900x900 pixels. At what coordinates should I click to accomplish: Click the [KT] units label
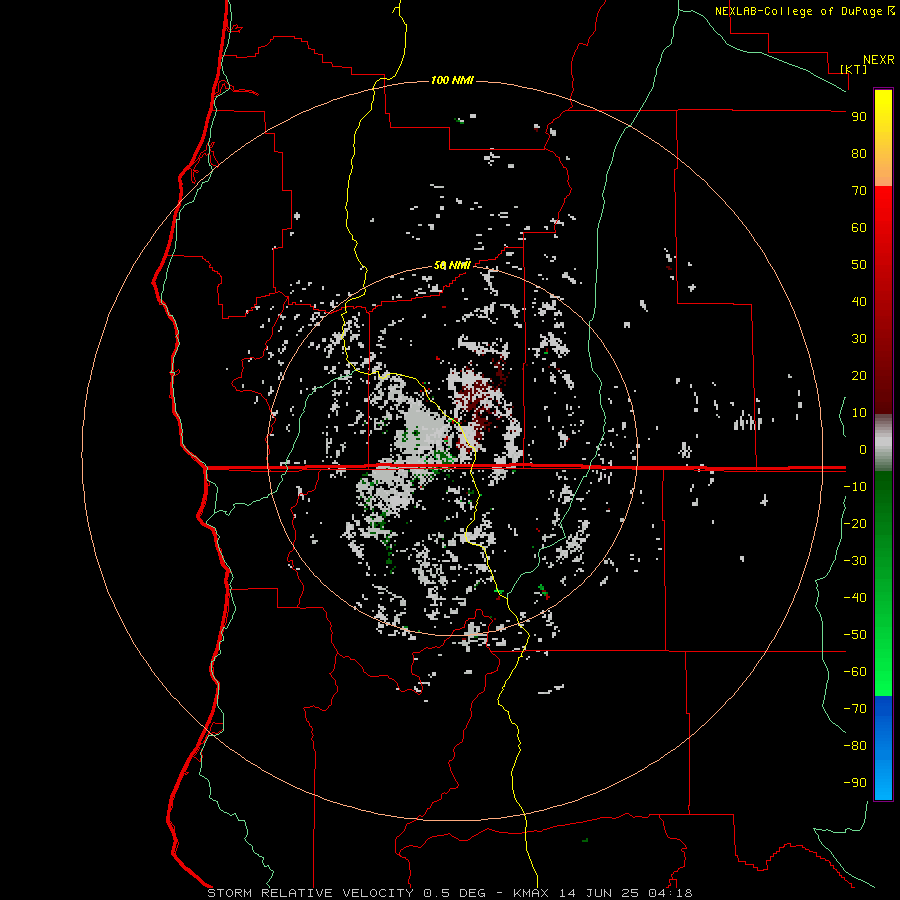click(x=854, y=69)
